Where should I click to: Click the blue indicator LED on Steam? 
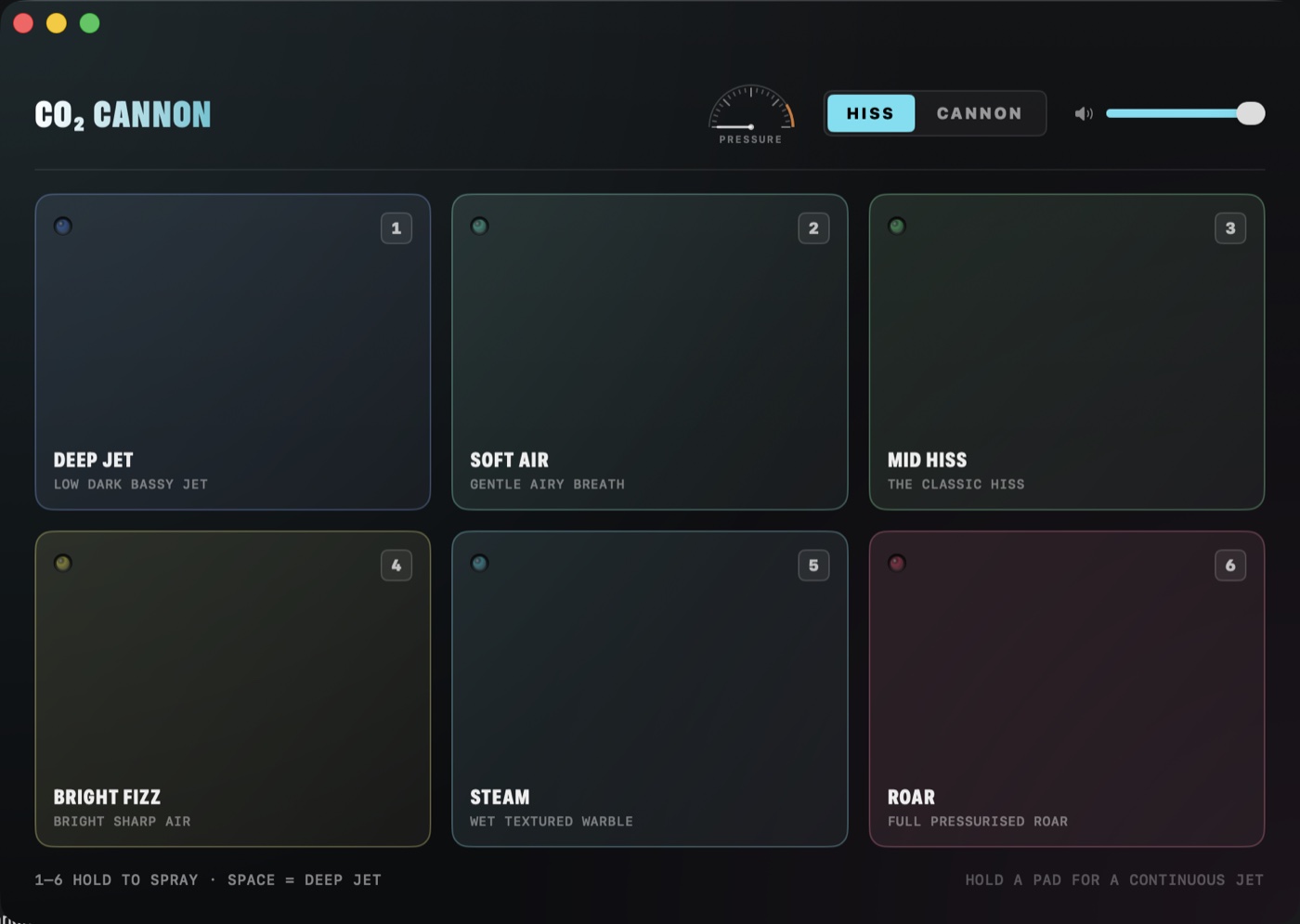click(479, 563)
